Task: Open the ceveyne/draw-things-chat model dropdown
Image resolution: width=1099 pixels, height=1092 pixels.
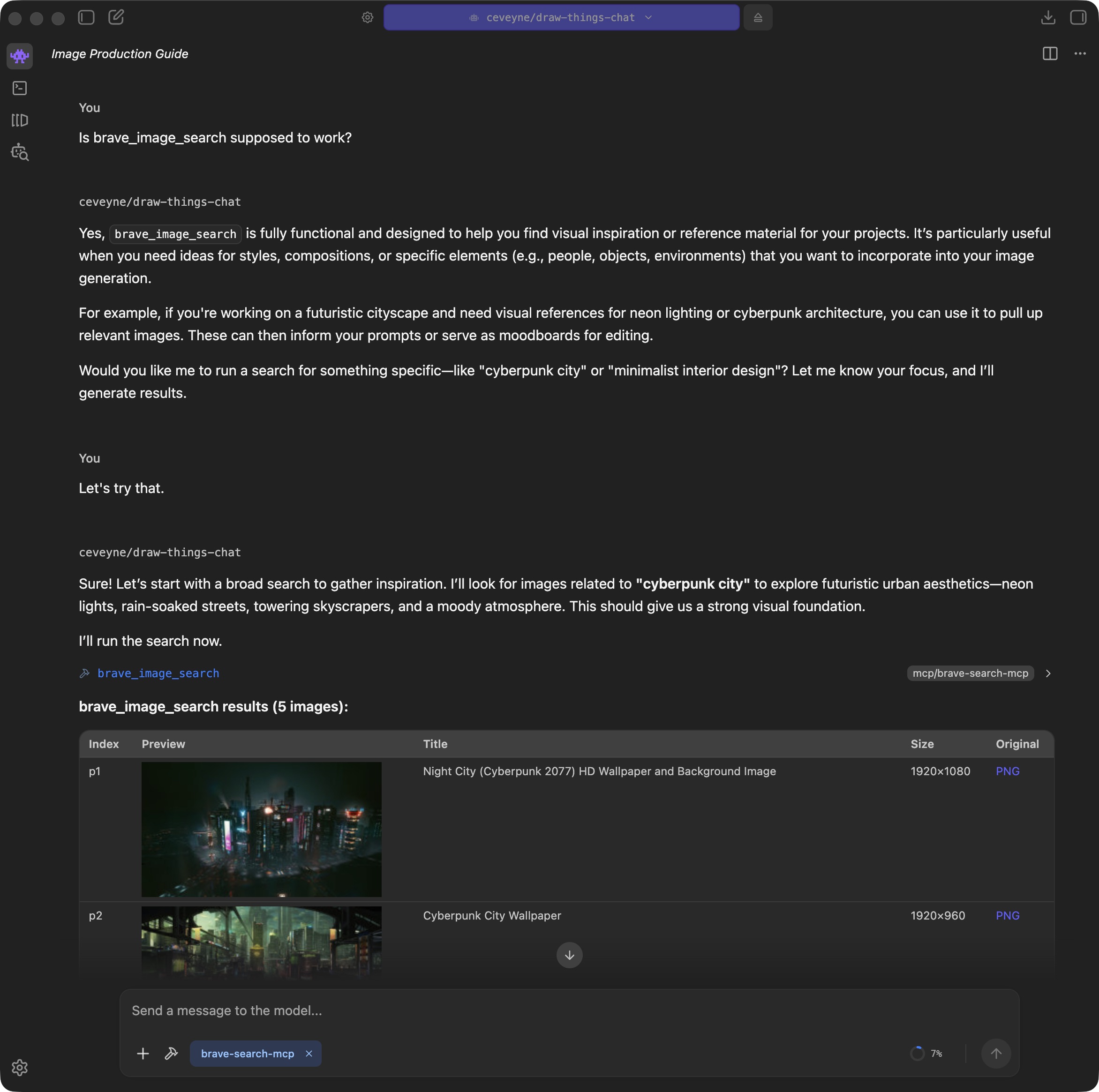Action: [561, 18]
